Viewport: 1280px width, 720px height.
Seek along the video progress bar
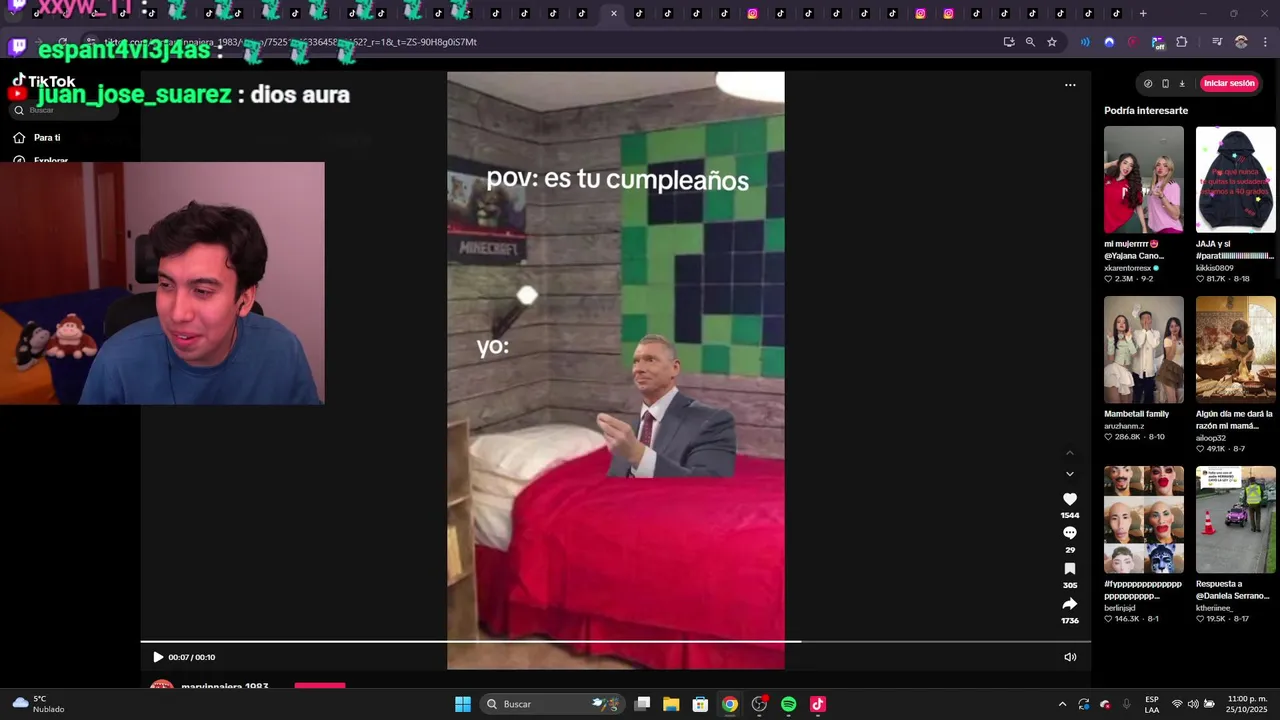click(615, 642)
